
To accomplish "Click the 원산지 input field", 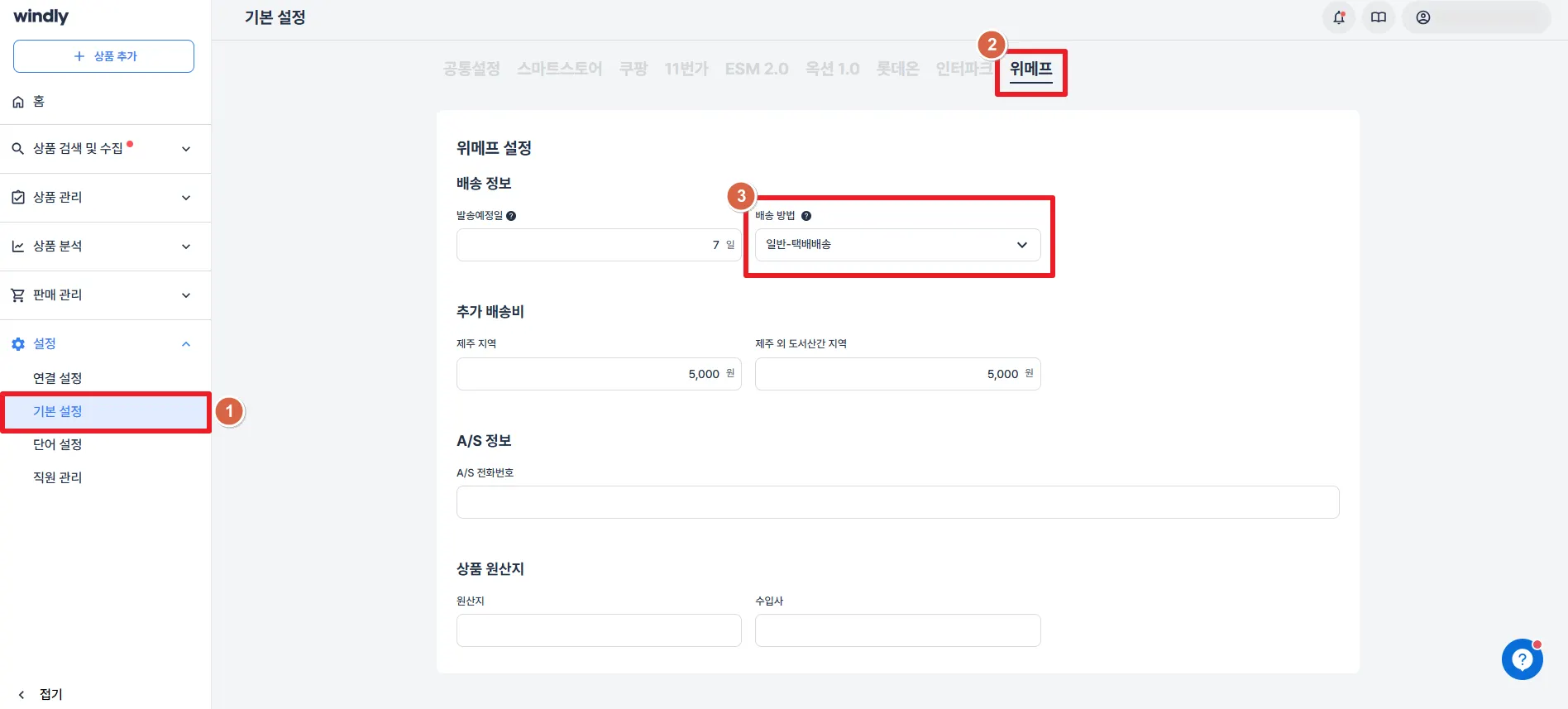I will click(599, 630).
